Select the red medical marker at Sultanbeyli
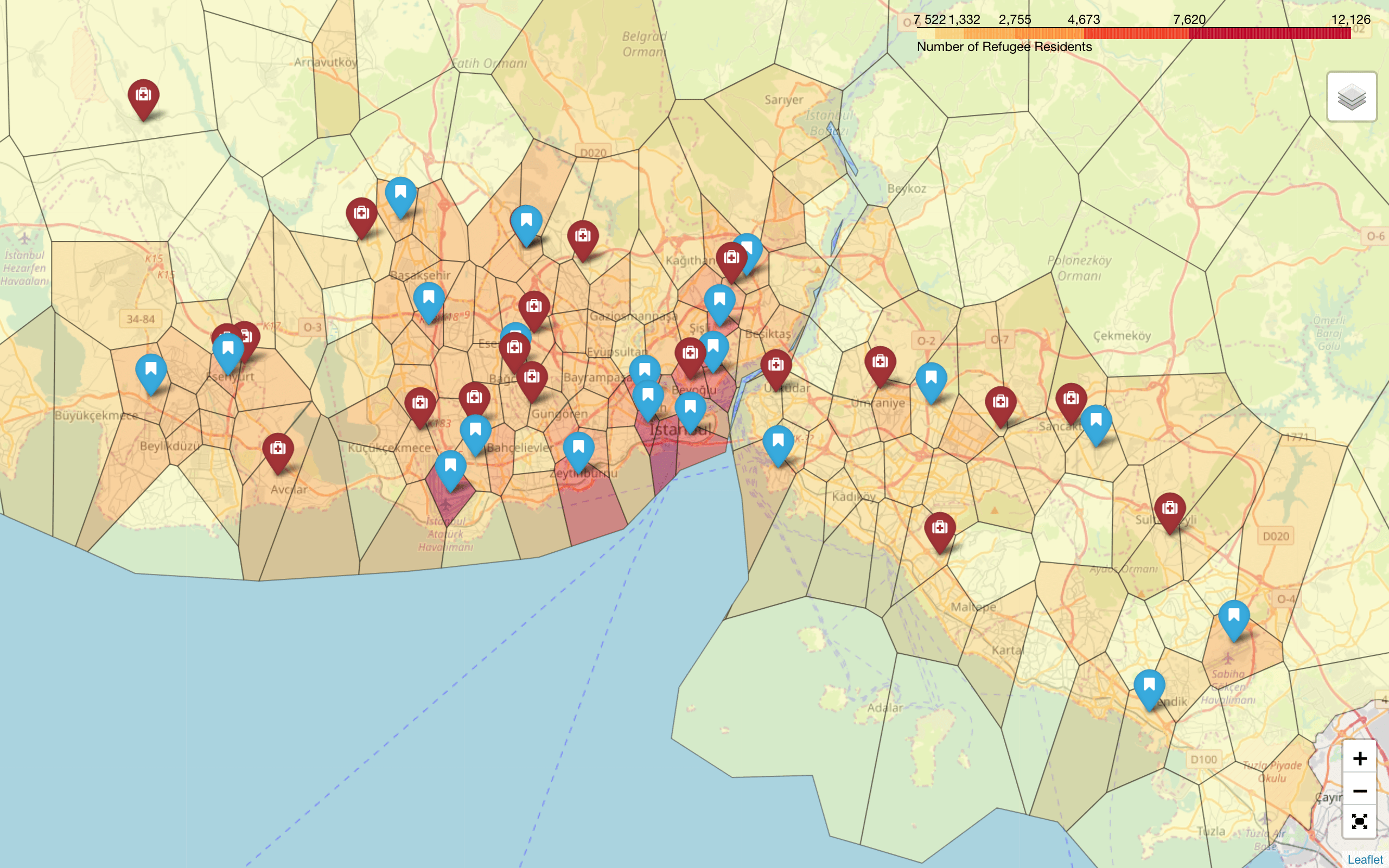The width and height of the screenshot is (1389, 868). (1169, 509)
